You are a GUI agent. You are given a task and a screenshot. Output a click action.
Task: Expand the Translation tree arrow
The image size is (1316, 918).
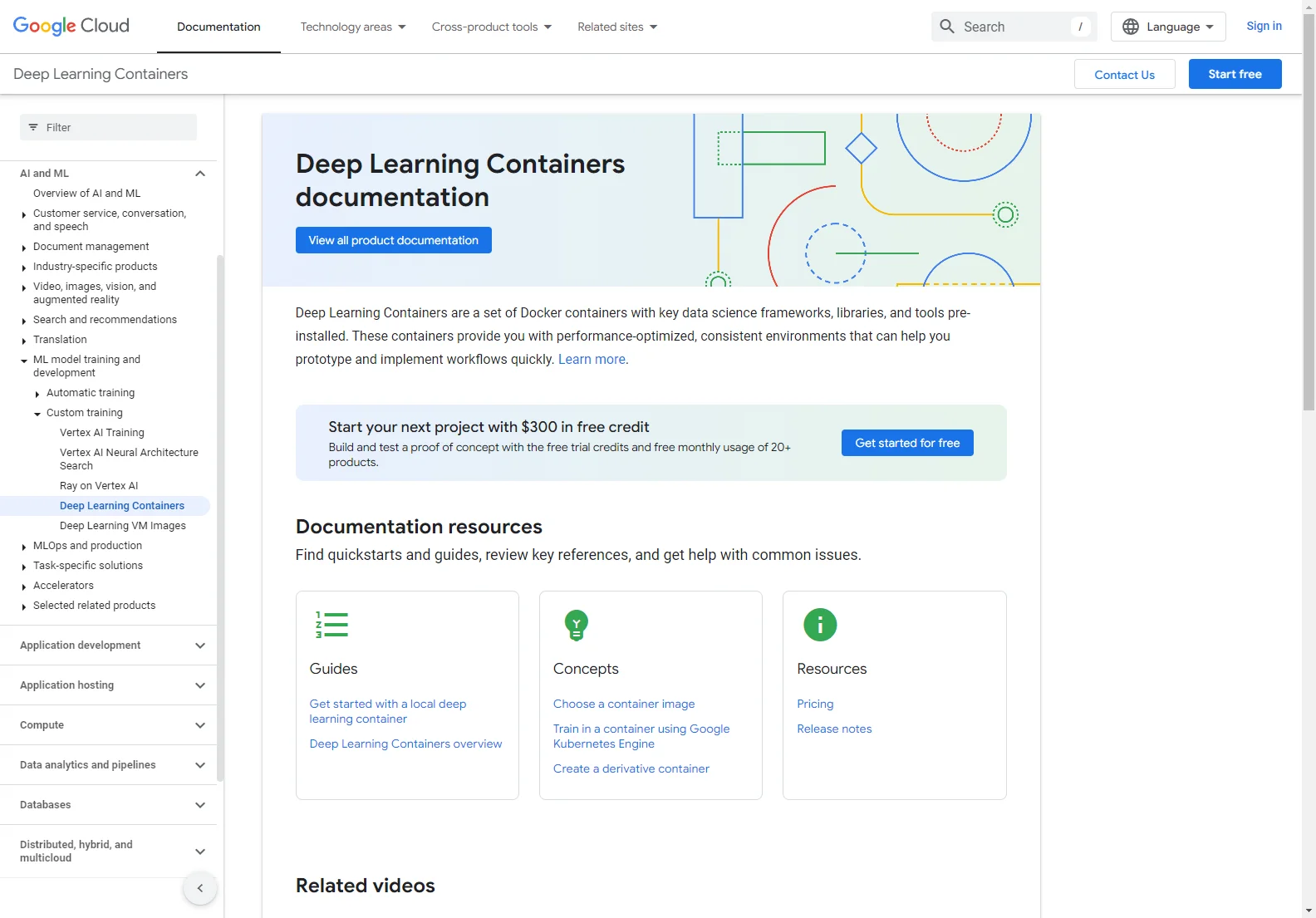[x=24, y=341]
